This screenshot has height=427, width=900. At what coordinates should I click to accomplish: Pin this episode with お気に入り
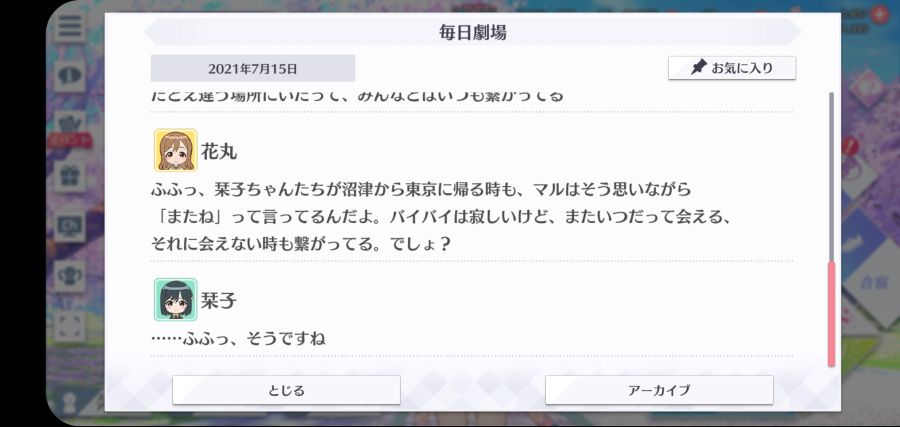click(x=732, y=68)
